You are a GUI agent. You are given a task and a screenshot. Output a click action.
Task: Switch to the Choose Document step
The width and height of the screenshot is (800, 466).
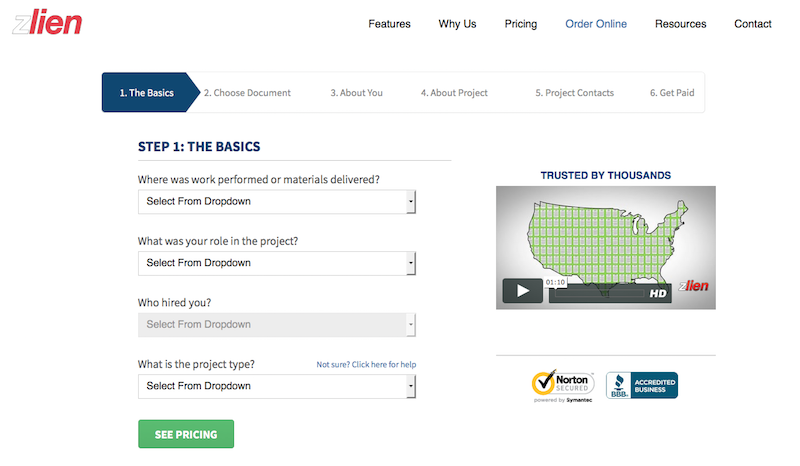coord(247,93)
